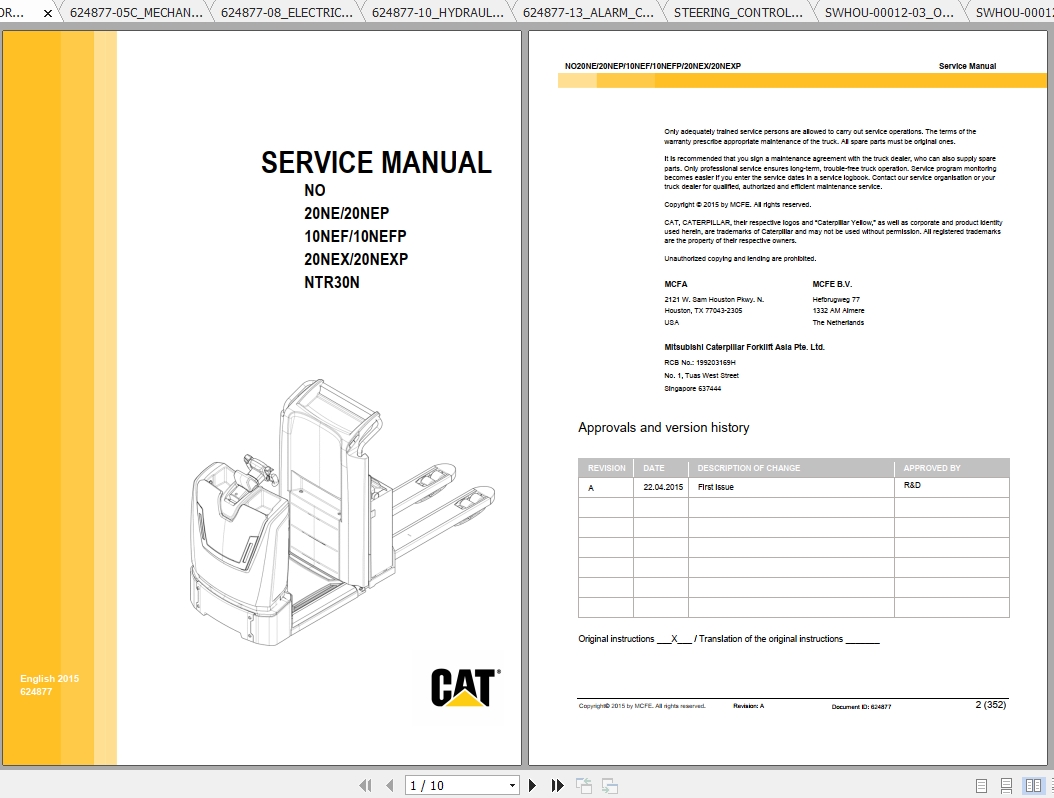Image resolution: width=1054 pixels, height=798 pixels.
Task: Select continuous scrolling layout mode
Action: click(1006, 785)
